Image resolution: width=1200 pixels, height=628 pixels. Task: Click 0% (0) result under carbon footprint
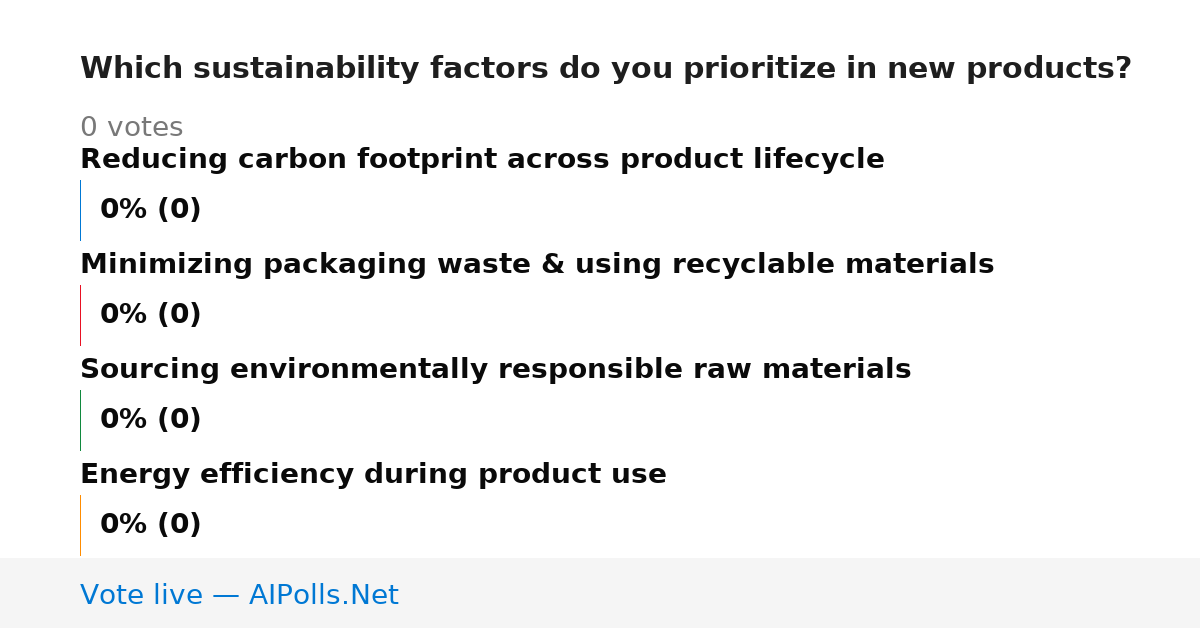[x=150, y=210]
